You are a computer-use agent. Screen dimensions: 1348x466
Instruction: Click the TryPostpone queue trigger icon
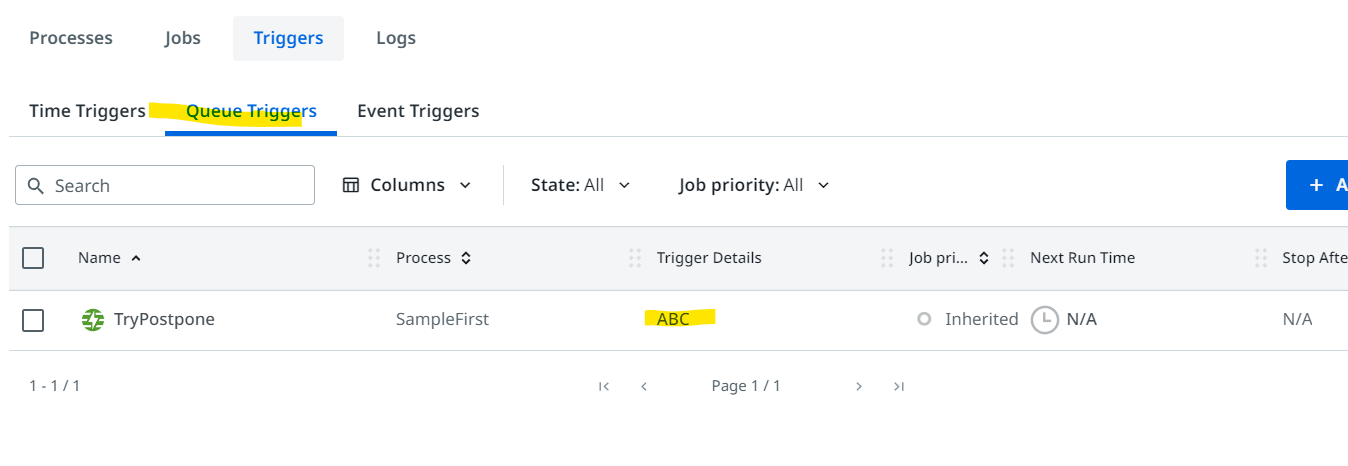(x=93, y=320)
